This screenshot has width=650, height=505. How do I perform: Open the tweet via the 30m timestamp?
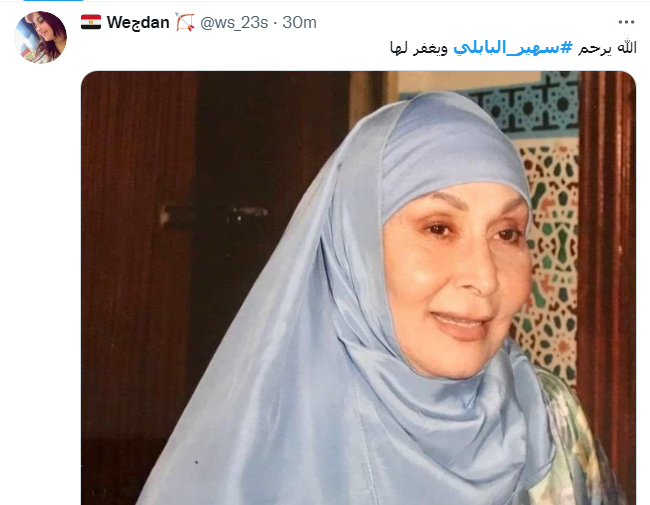(299, 22)
